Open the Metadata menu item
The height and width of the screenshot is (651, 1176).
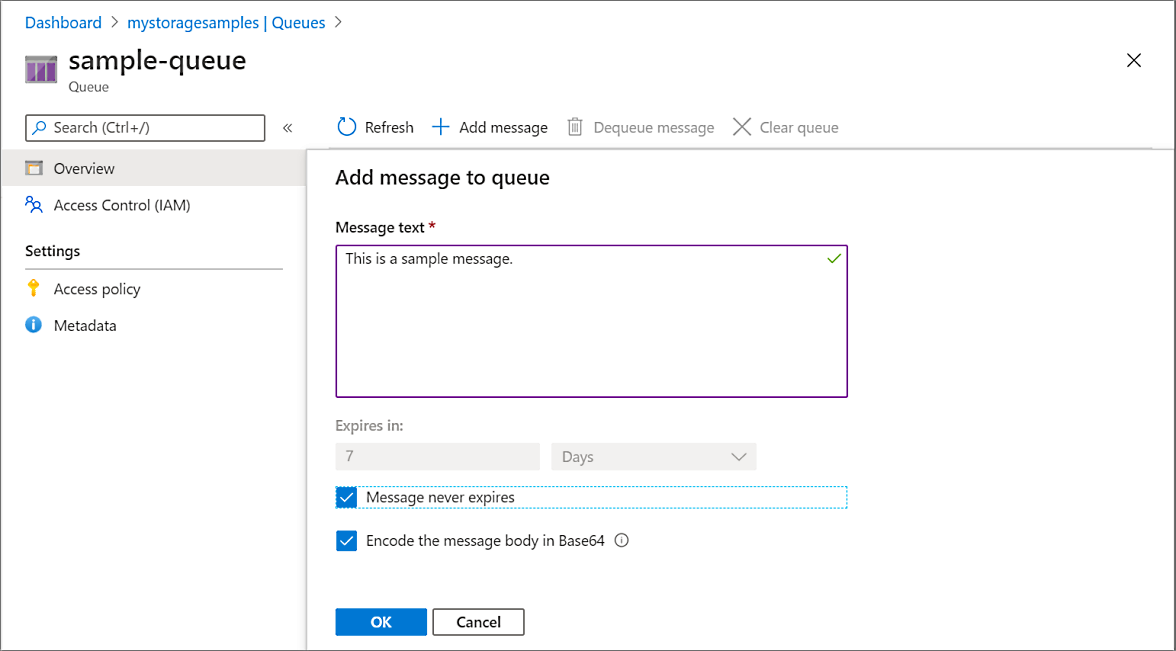coord(153,326)
